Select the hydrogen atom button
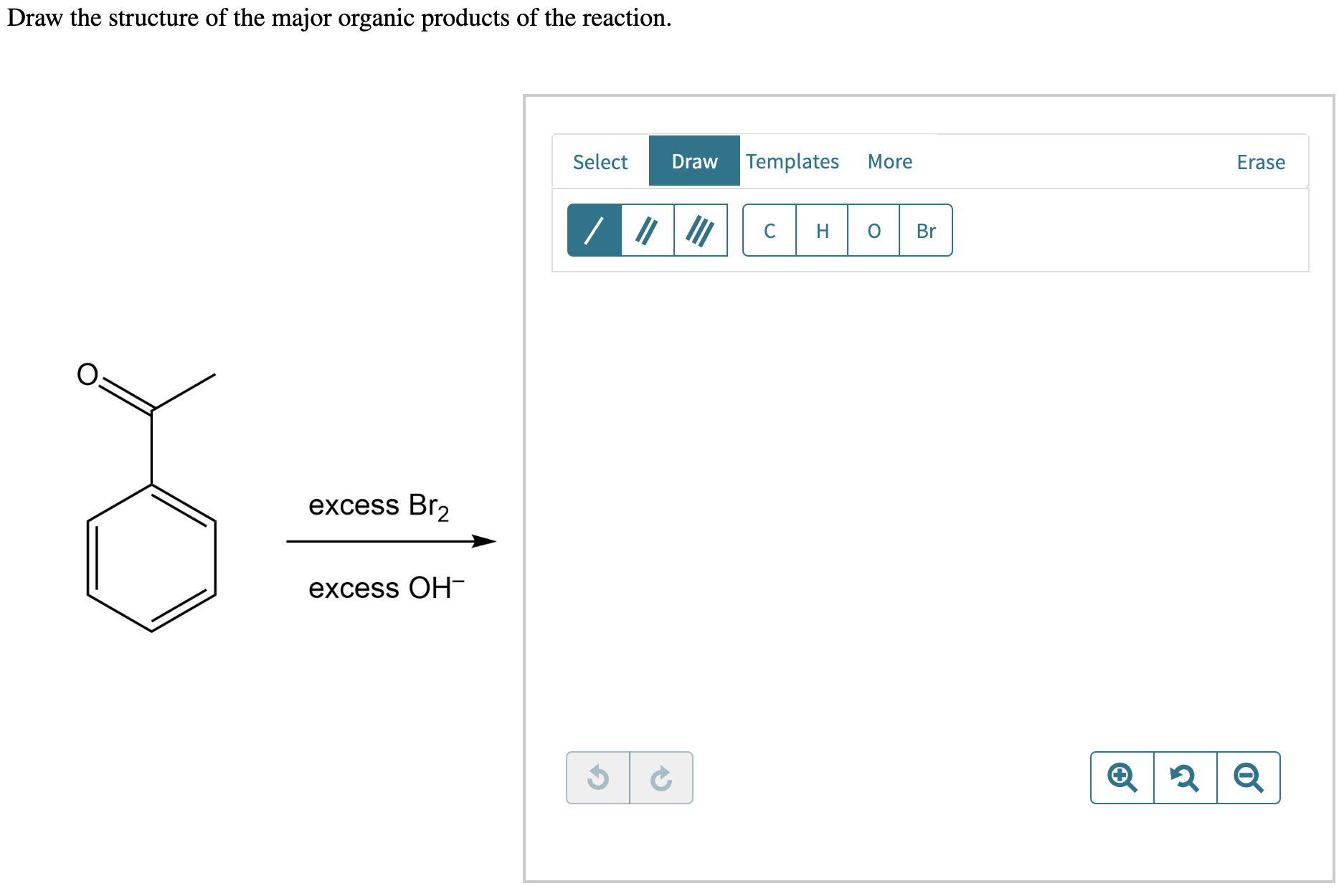 (821, 230)
